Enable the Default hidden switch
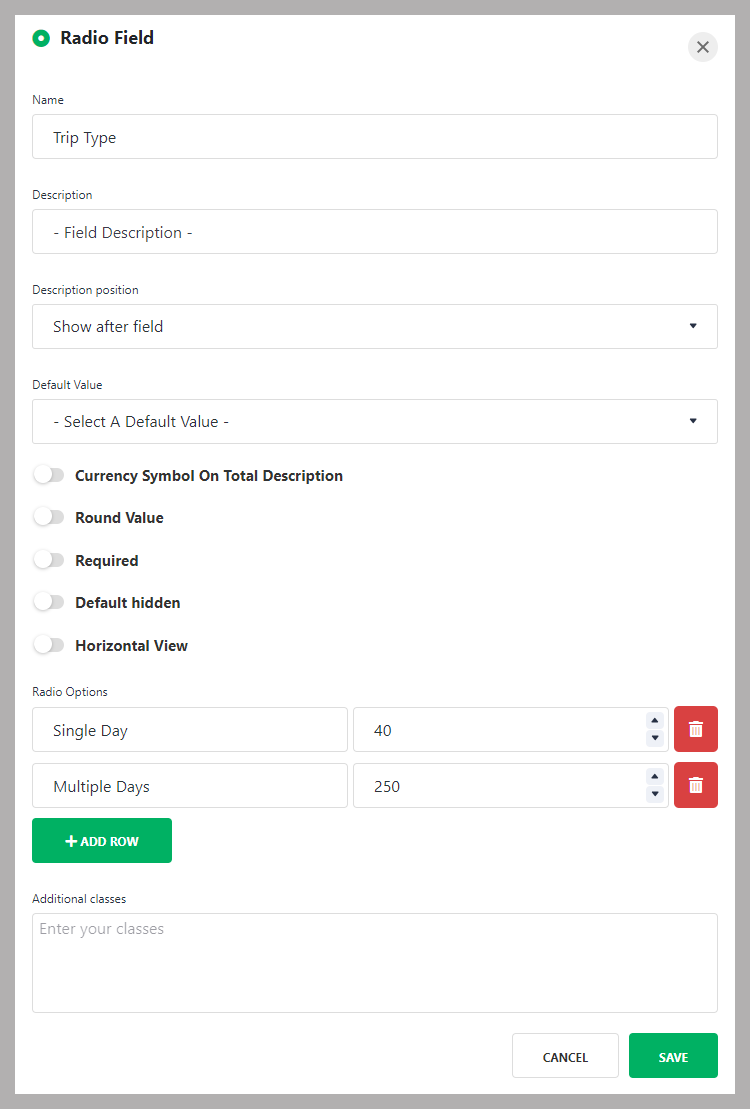 click(x=49, y=603)
